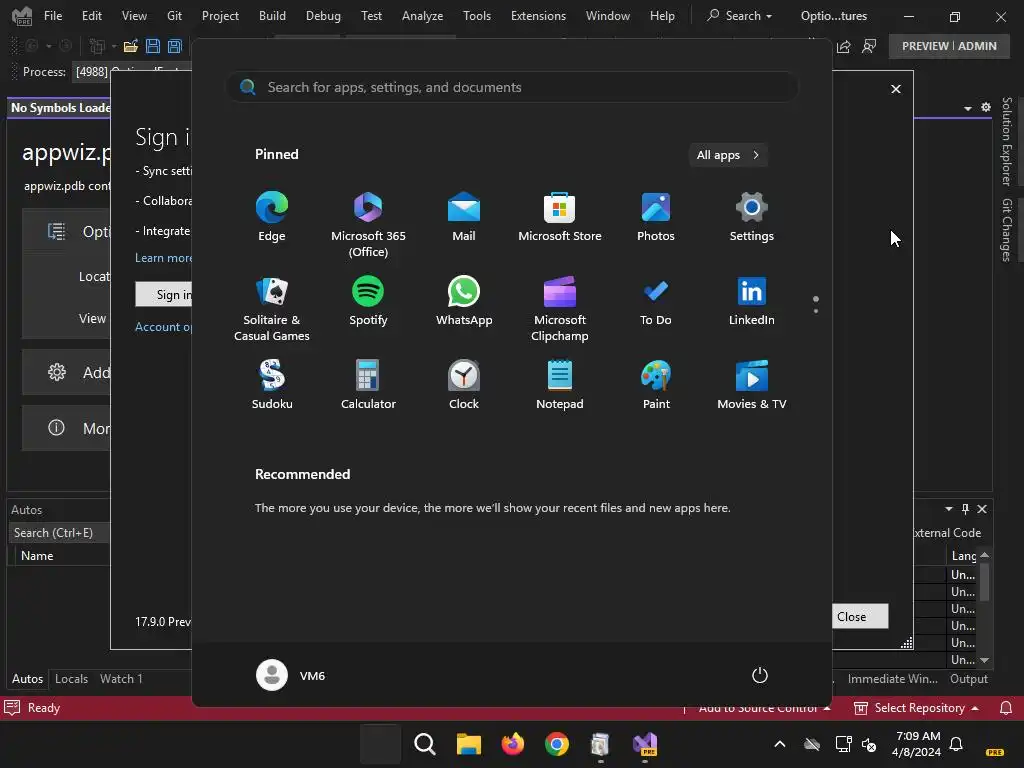Open the To Do app

(x=656, y=301)
